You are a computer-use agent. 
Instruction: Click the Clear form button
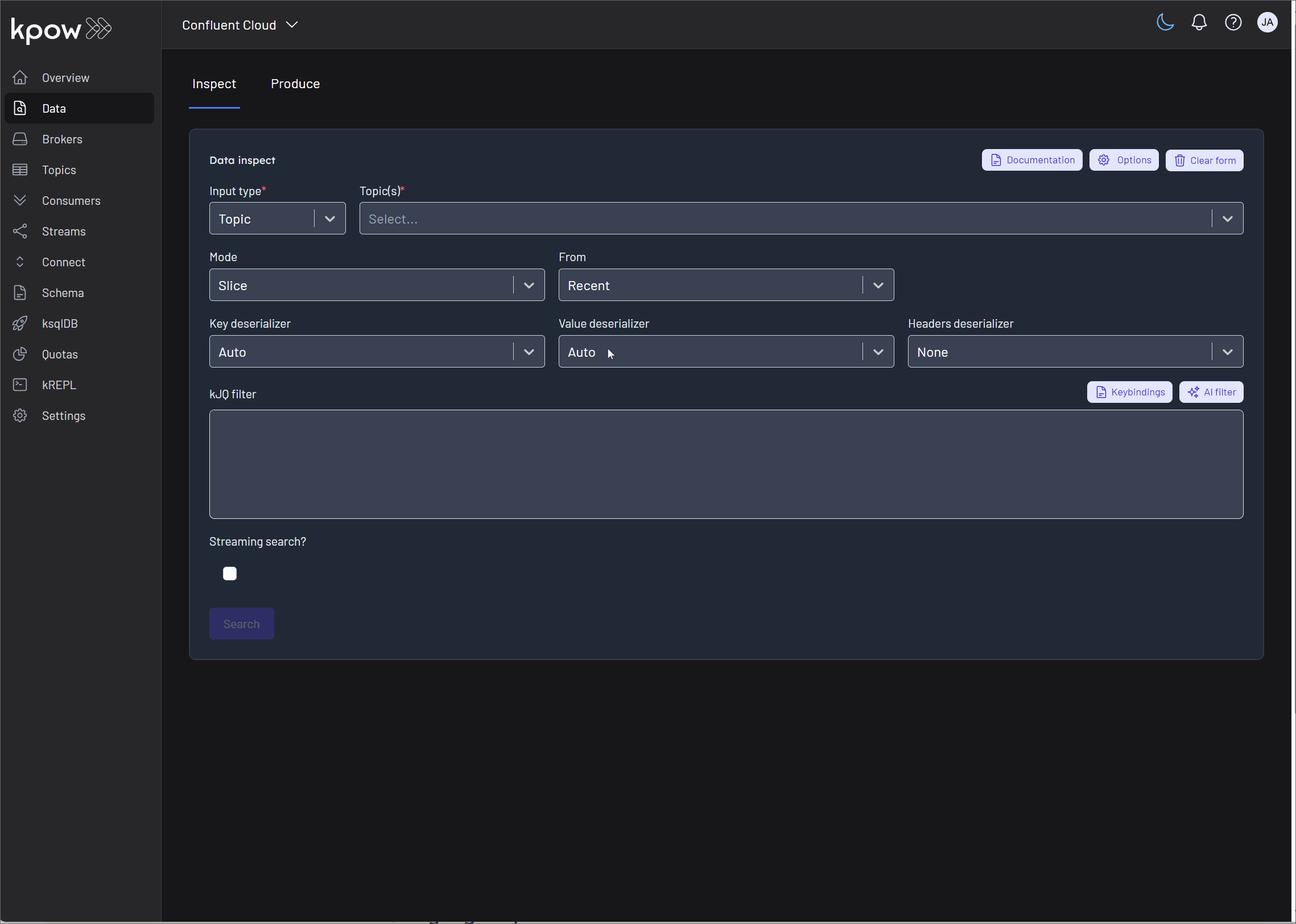click(x=1204, y=160)
